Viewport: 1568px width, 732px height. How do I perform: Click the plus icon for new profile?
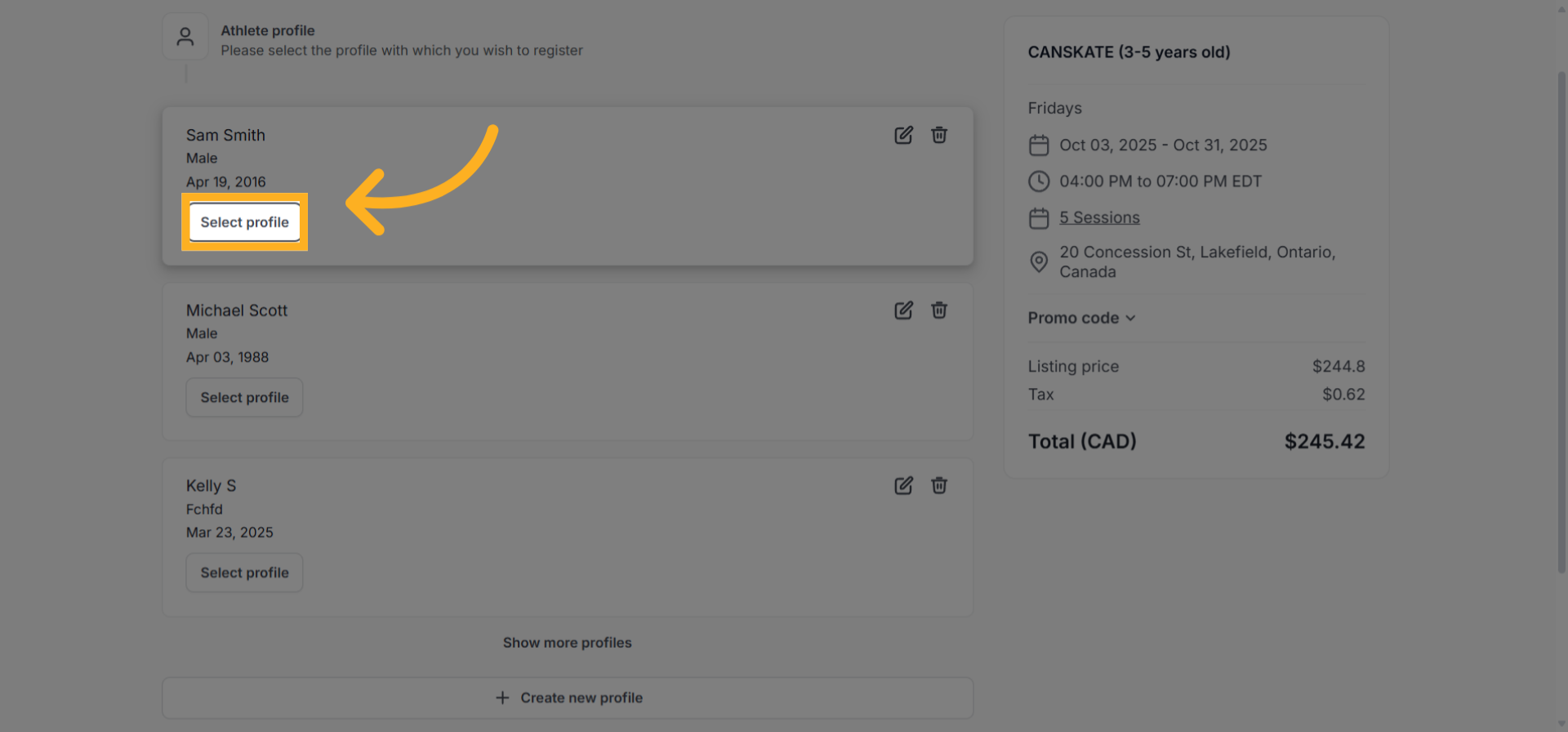tap(502, 698)
